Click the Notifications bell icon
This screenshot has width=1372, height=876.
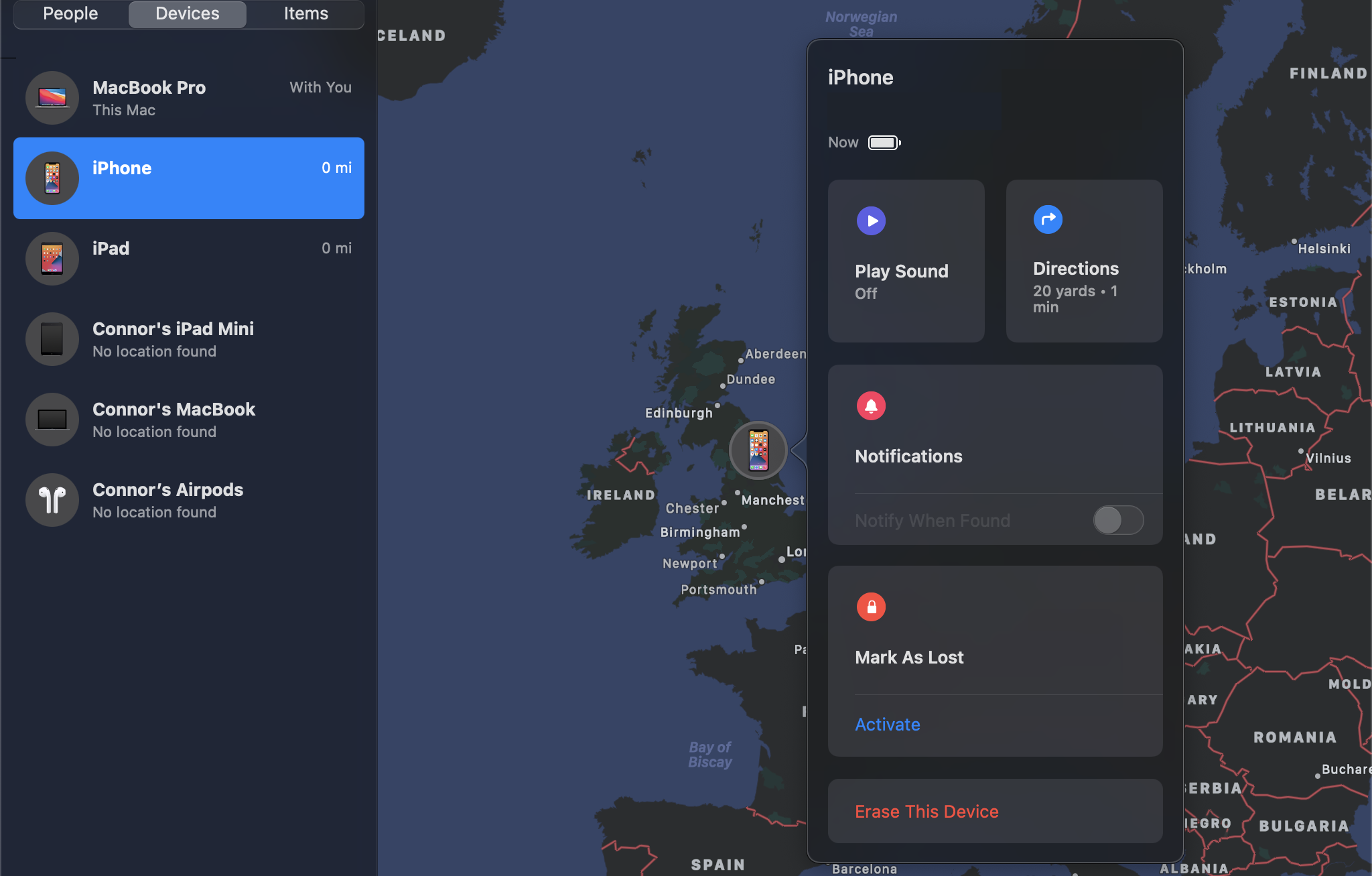pos(870,405)
